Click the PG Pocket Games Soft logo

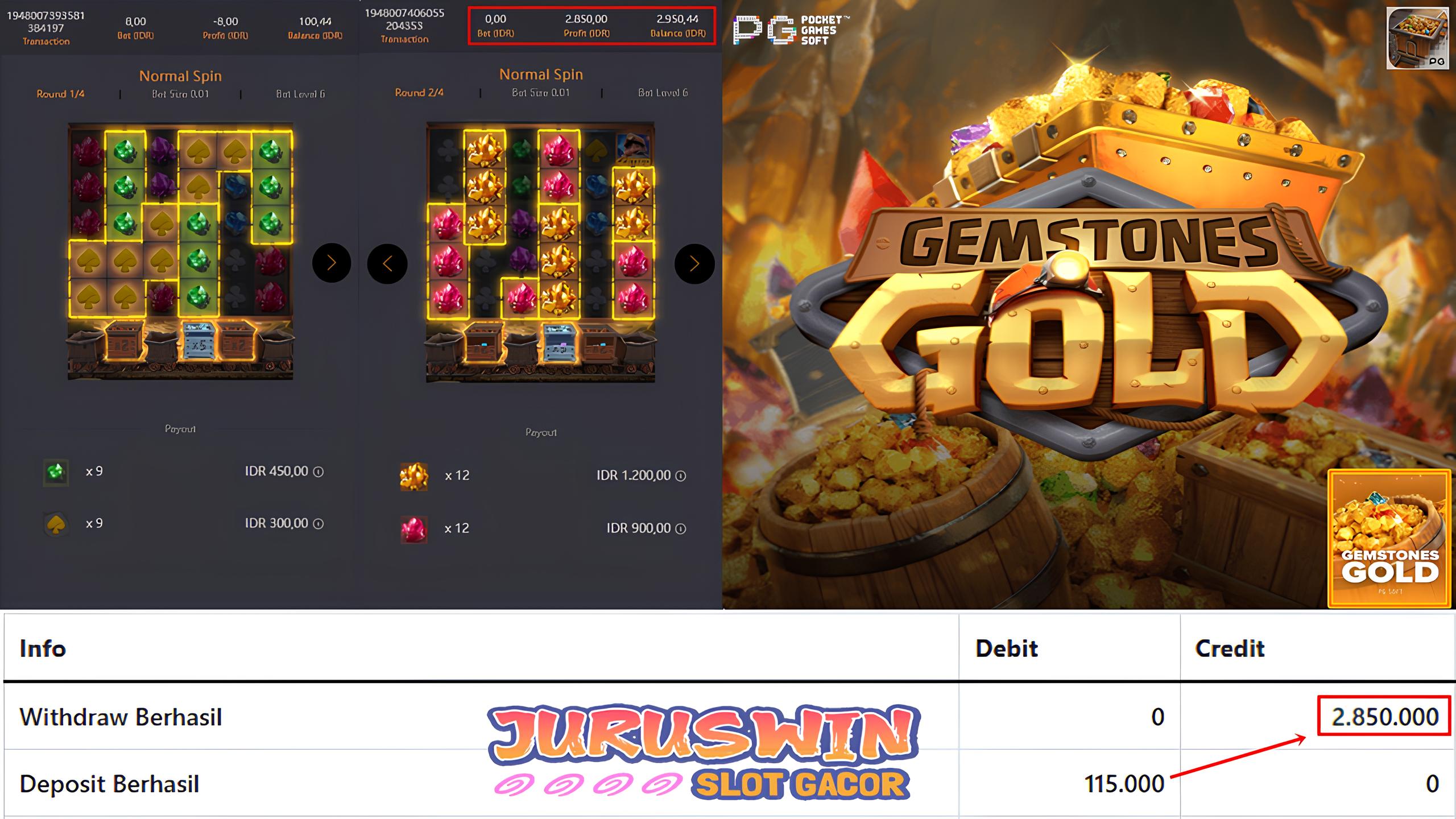[791, 30]
